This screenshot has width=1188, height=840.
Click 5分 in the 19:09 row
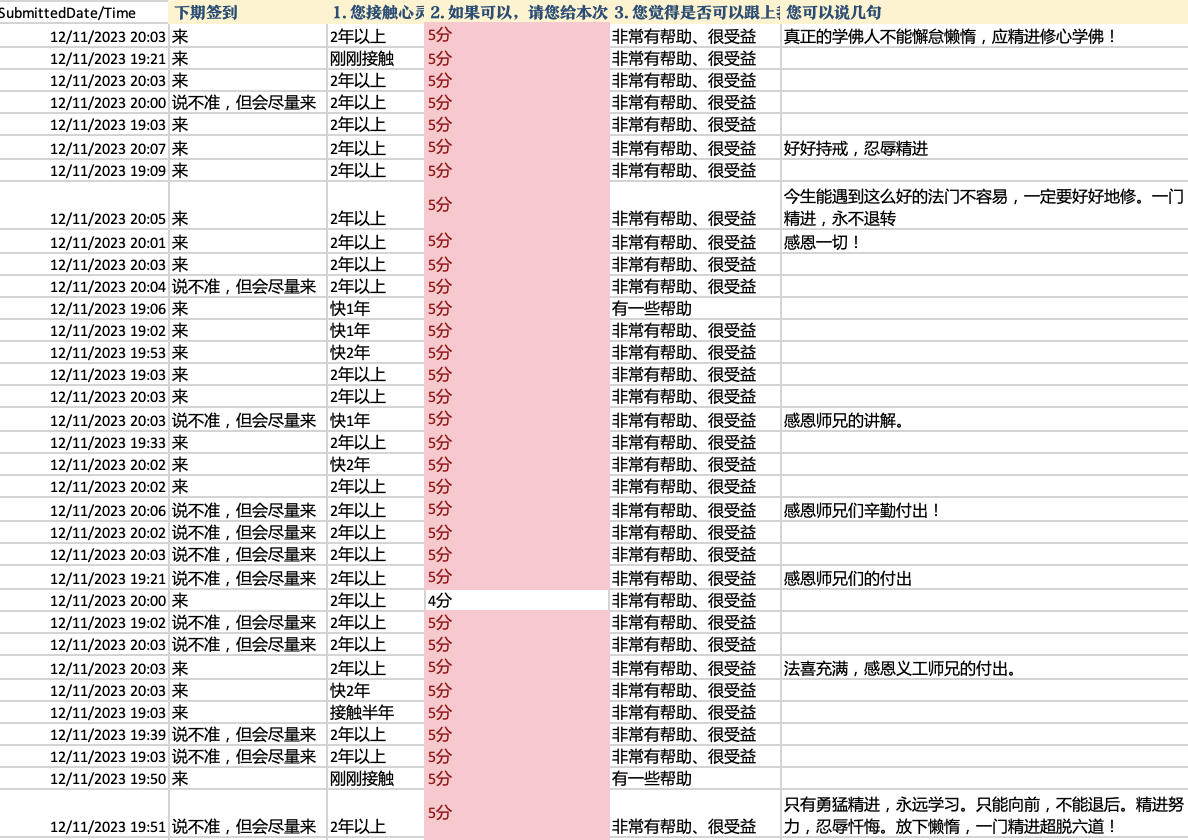[x=439, y=170]
